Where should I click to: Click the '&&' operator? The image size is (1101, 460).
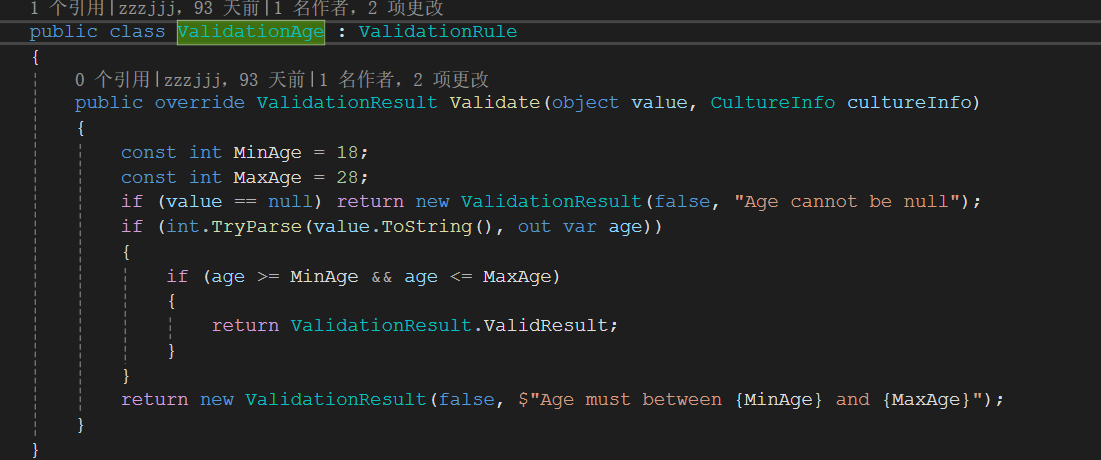(x=381, y=277)
